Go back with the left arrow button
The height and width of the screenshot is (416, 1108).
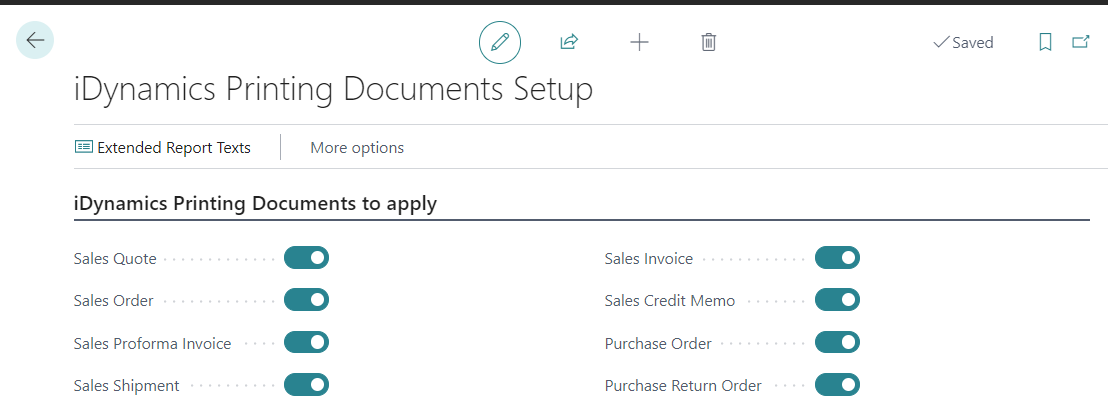[35, 40]
